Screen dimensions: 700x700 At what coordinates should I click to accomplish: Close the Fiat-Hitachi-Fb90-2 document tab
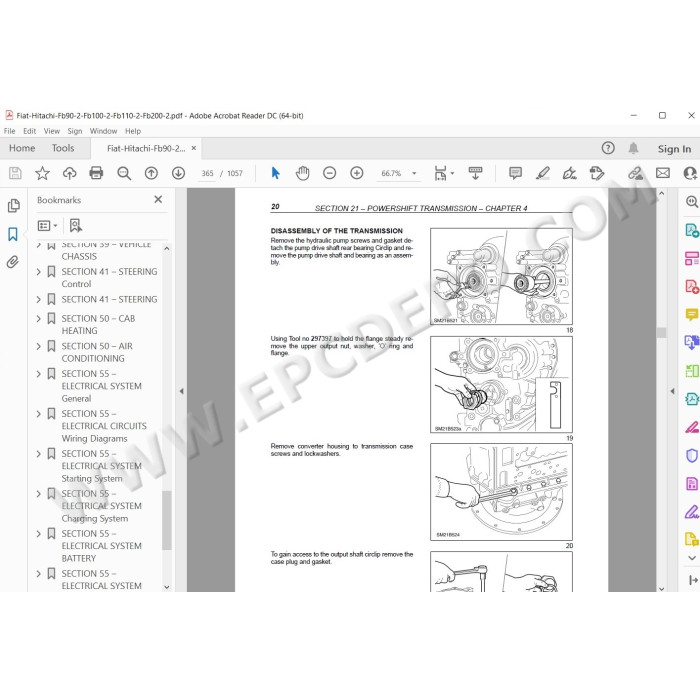pos(194,148)
